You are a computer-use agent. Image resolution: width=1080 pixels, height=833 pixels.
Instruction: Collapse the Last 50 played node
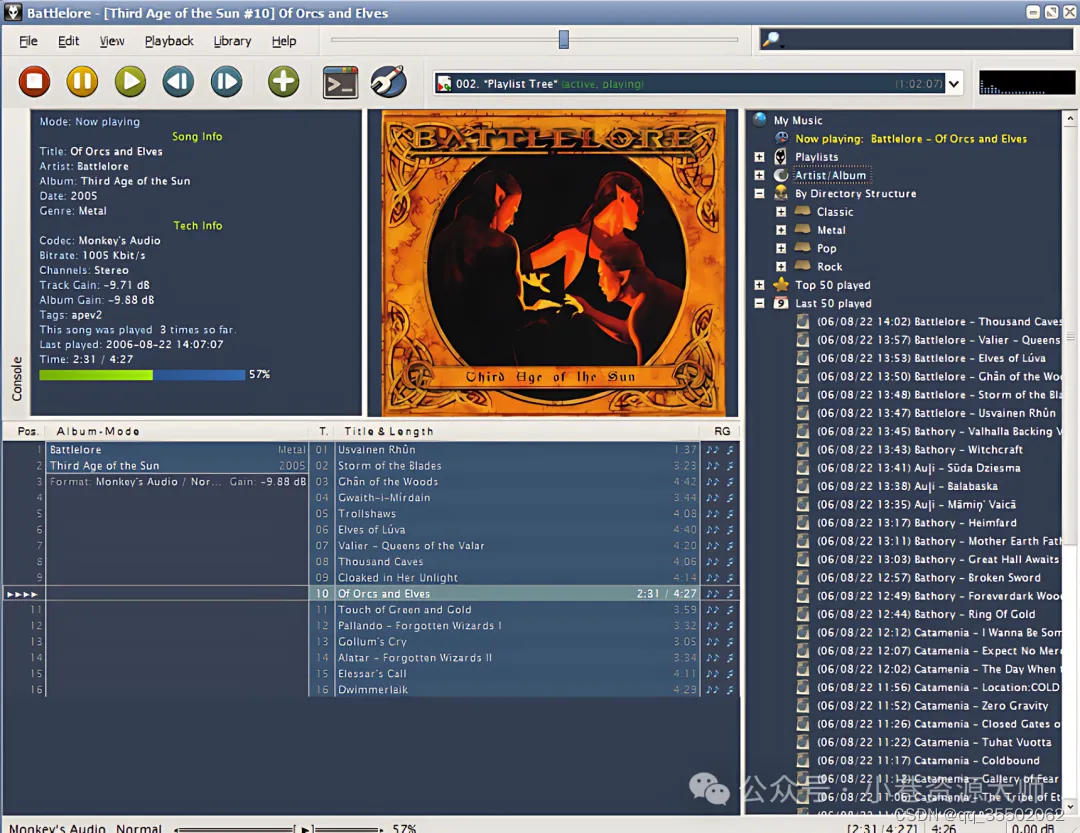pyautogui.click(x=760, y=303)
